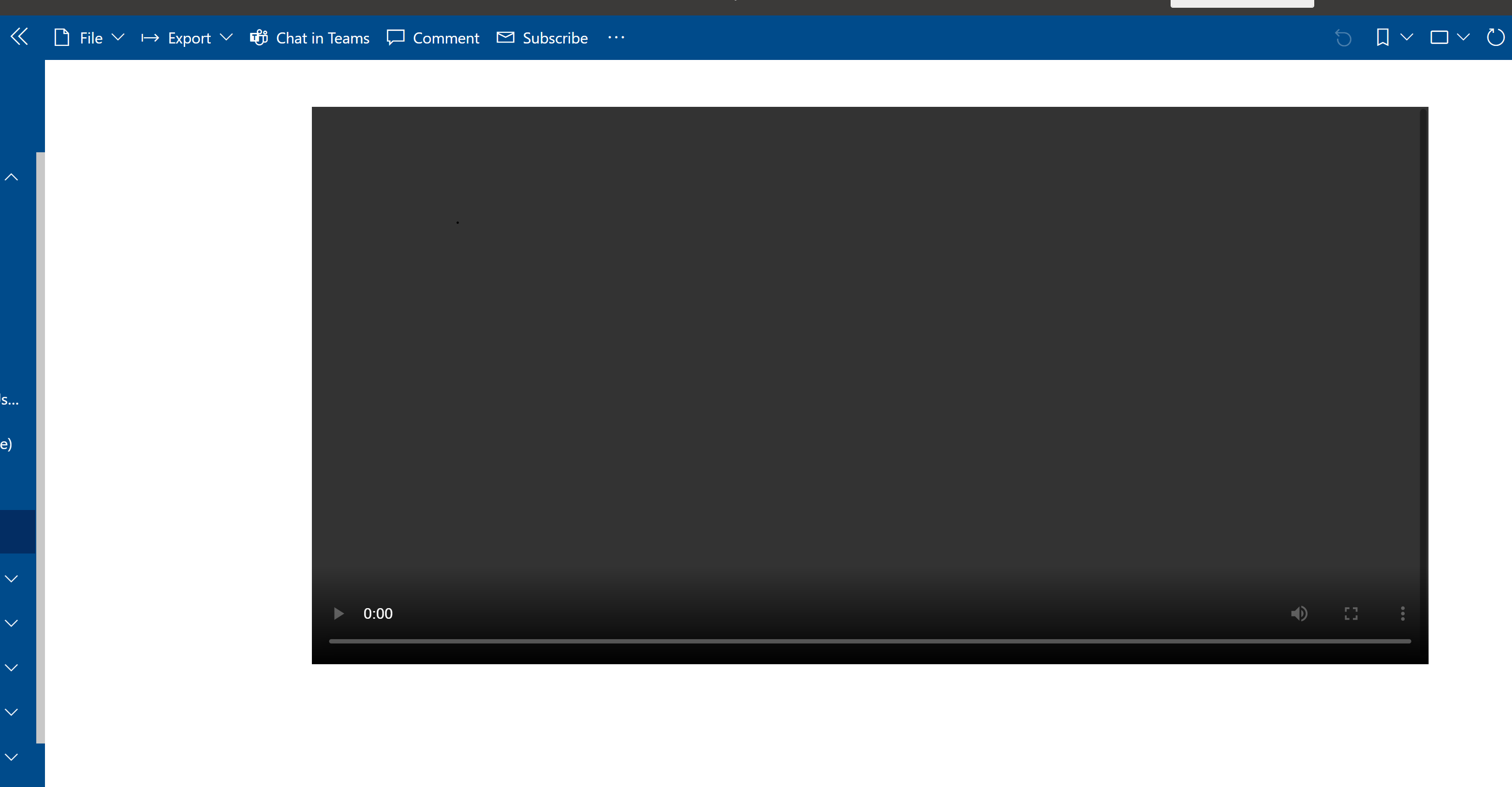Play the video

338,613
